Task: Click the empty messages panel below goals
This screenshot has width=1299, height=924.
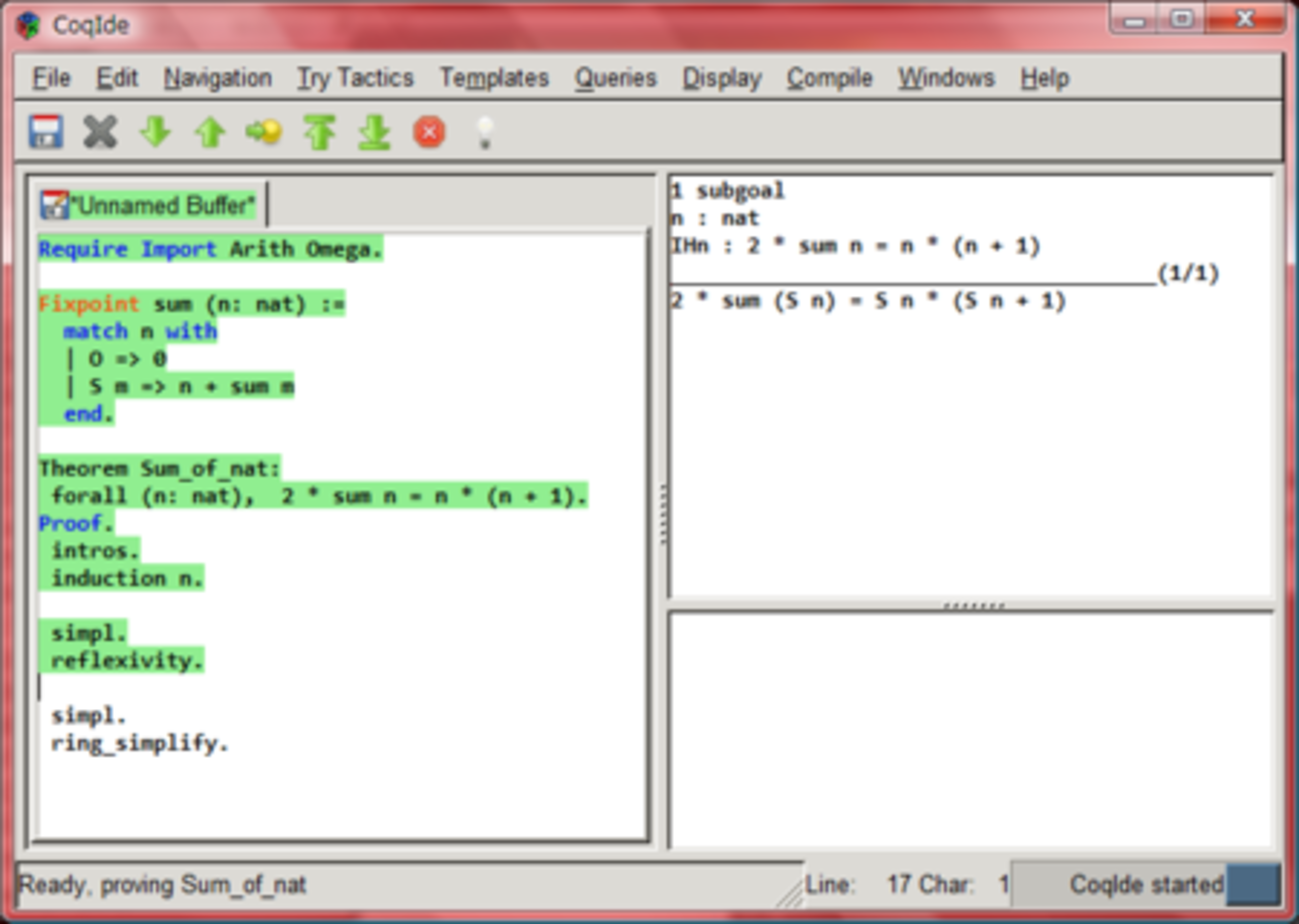Action: click(x=970, y=730)
